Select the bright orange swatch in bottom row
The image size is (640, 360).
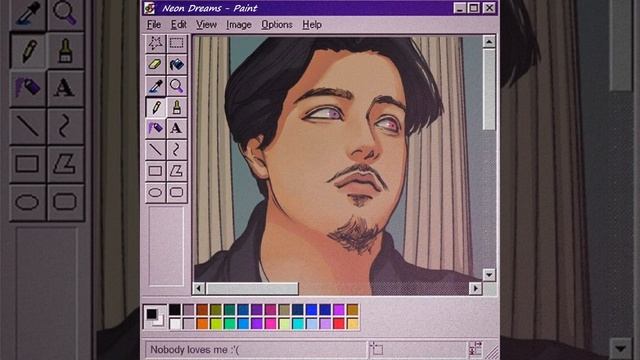pyautogui.click(x=202, y=324)
